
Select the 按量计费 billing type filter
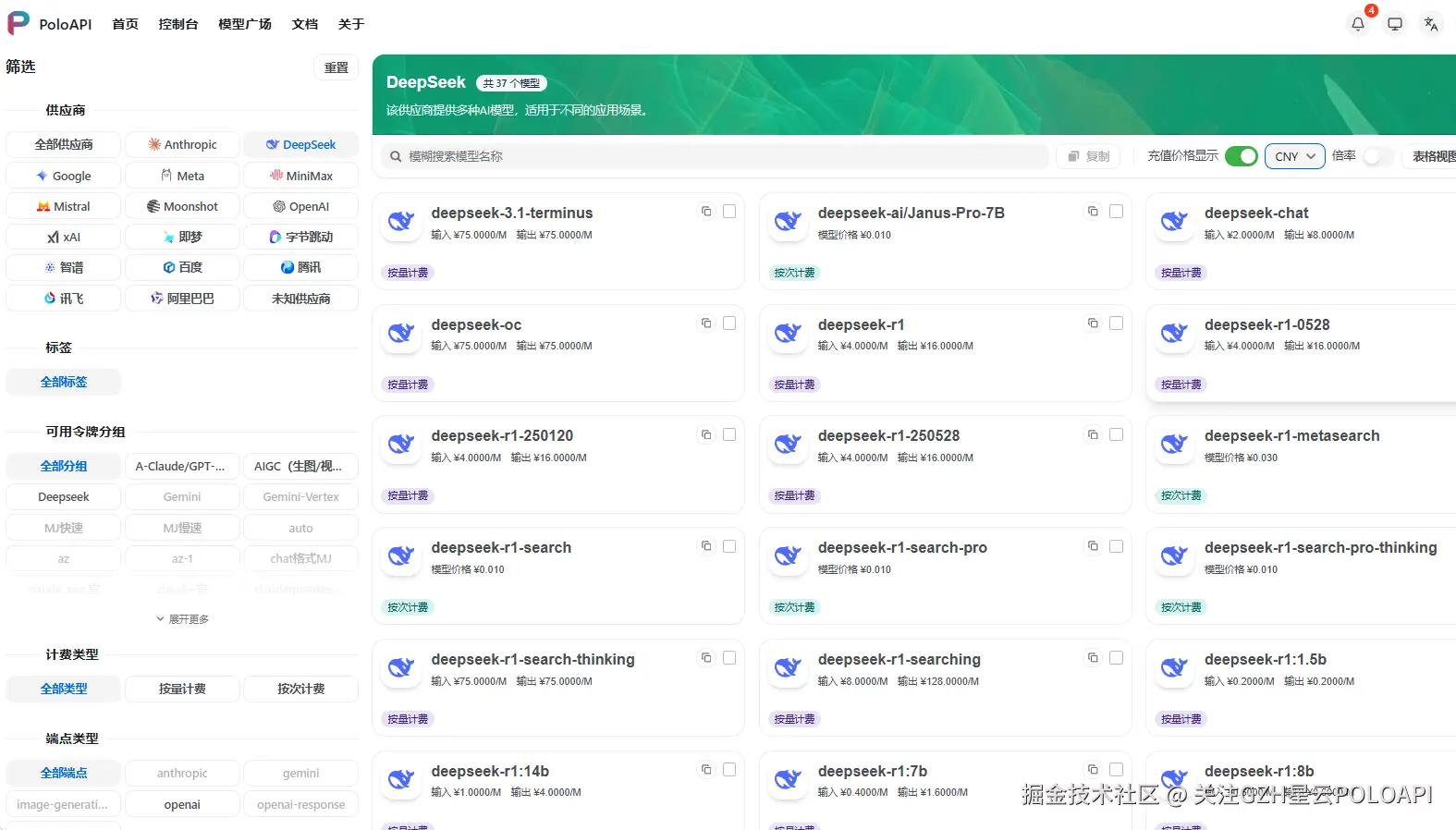[182, 689]
